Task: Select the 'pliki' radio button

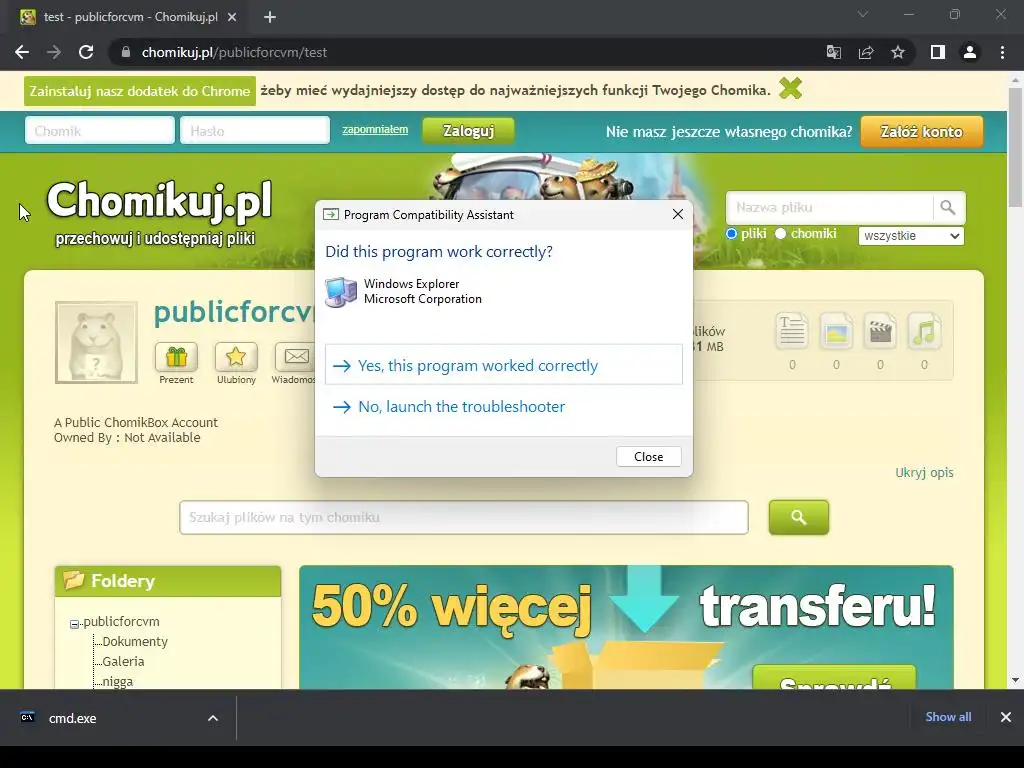Action: click(731, 234)
